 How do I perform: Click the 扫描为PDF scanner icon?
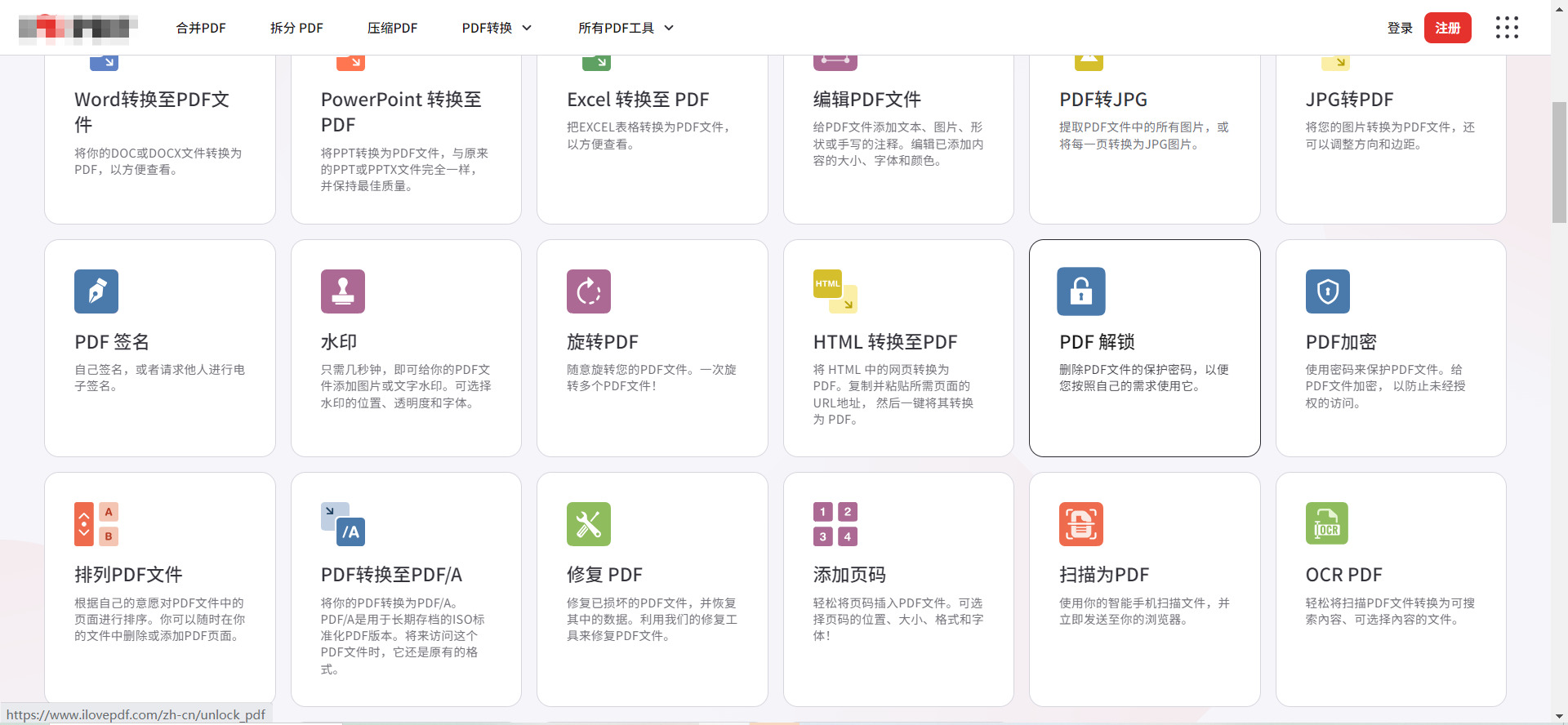pos(1080,524)
